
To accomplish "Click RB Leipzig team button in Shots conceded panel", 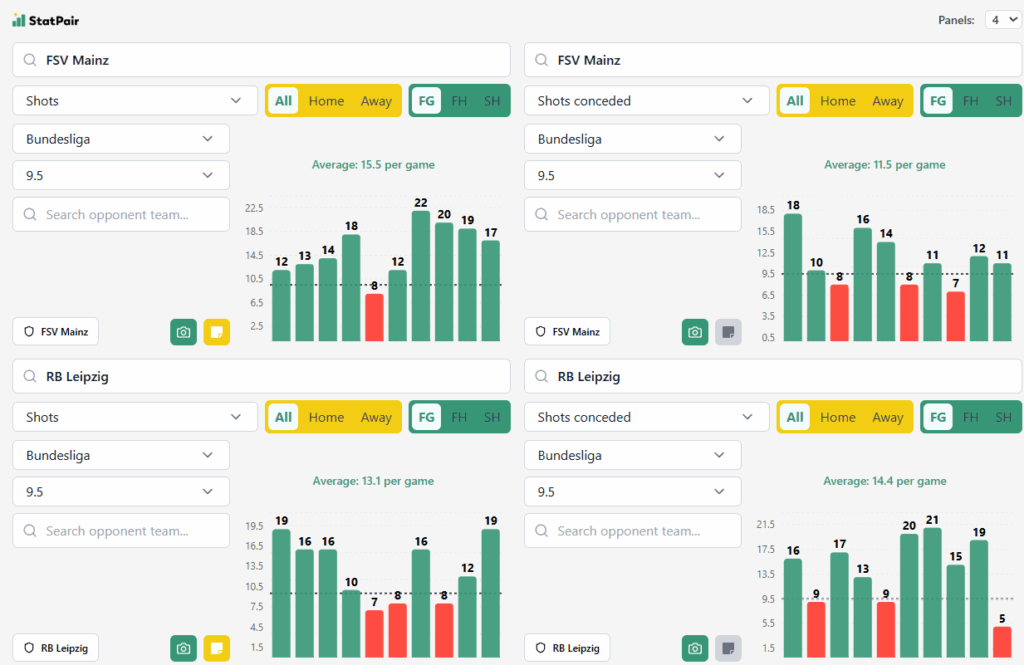I will coord(567,648).
